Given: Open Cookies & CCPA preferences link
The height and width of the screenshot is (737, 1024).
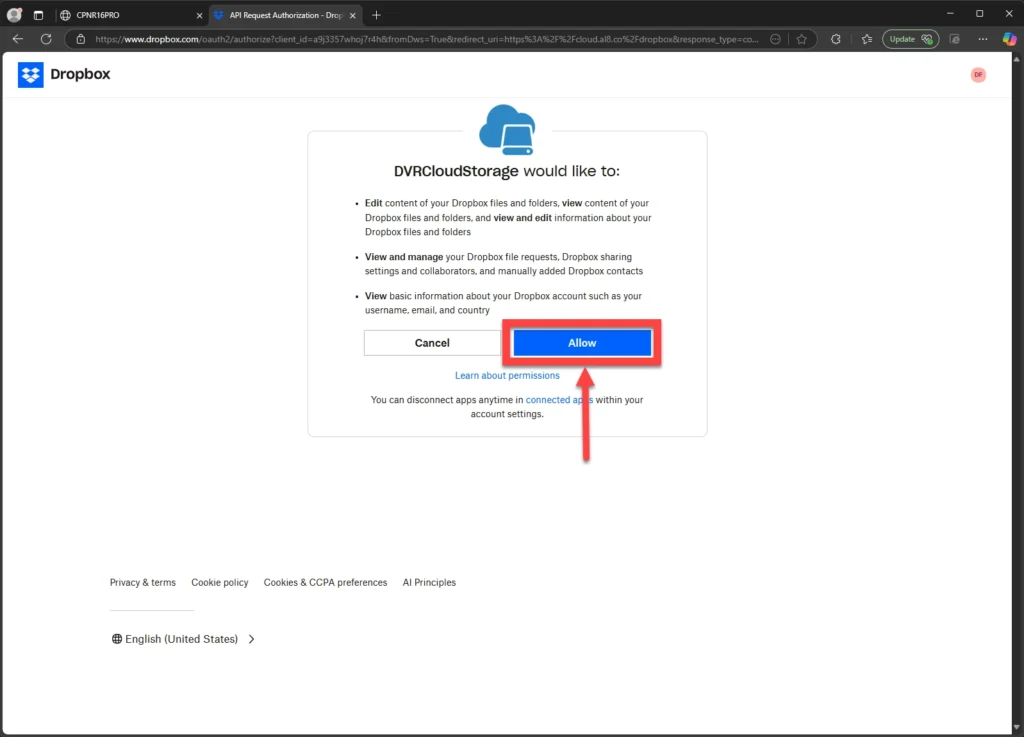Looking at the screenshot, I should coord(325,582).
